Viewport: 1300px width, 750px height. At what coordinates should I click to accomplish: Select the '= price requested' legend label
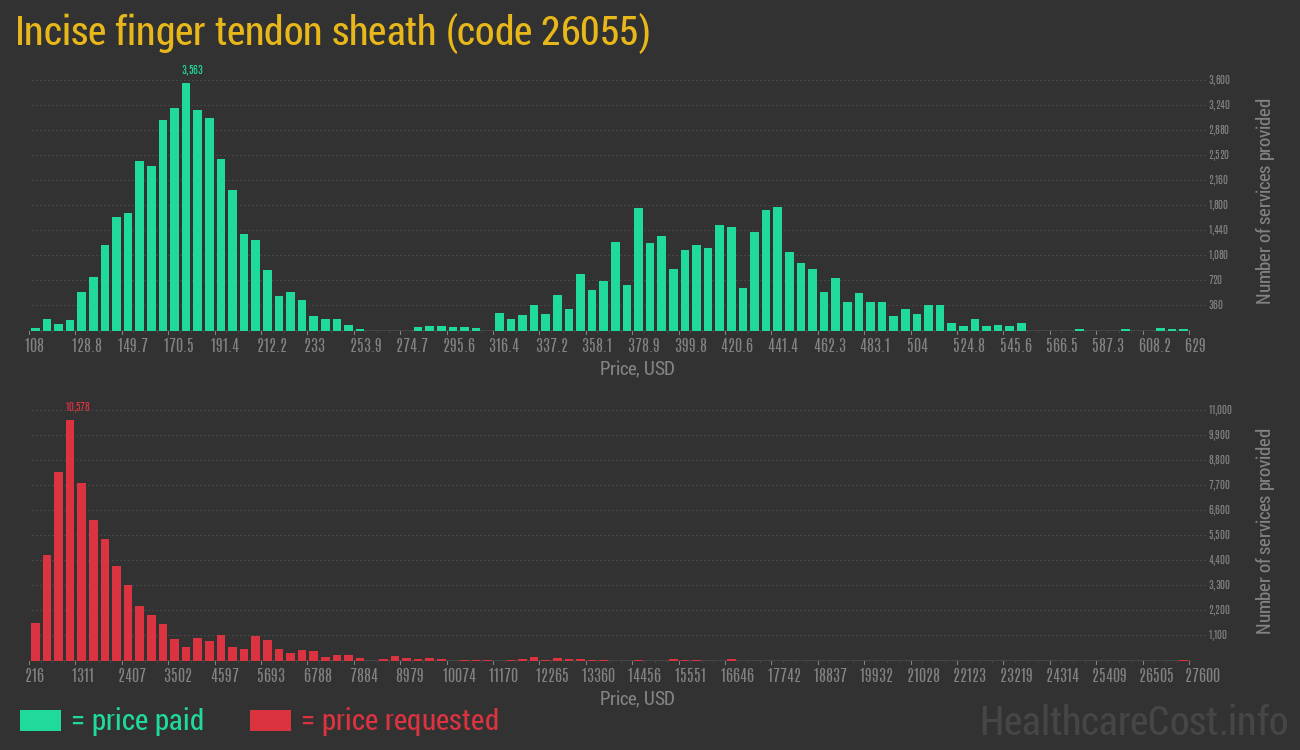(400, 720)
